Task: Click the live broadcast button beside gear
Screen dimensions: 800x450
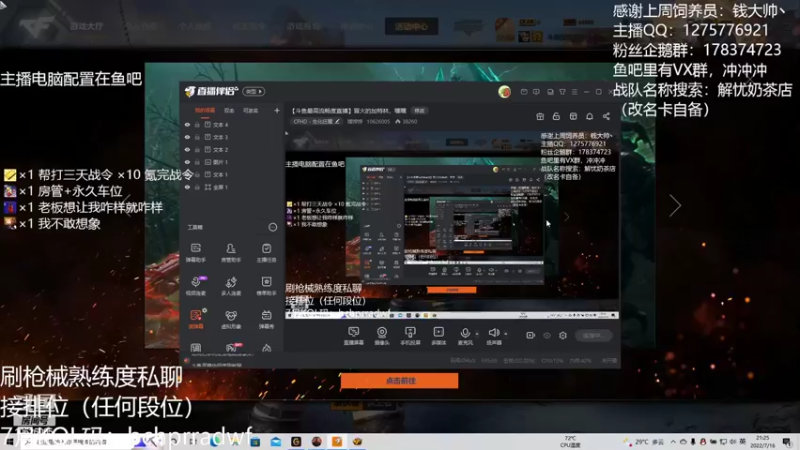Action: (x=594, y=335)
